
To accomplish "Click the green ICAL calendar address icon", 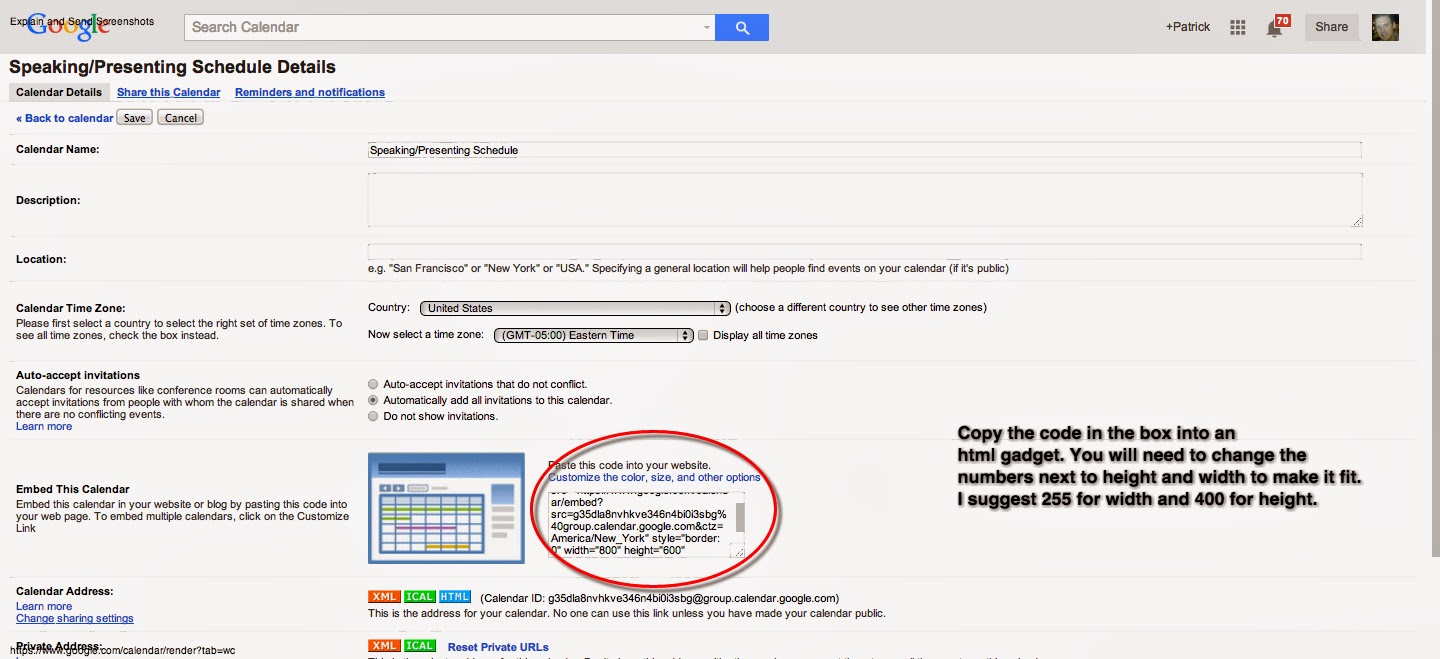I will point(419,598).
